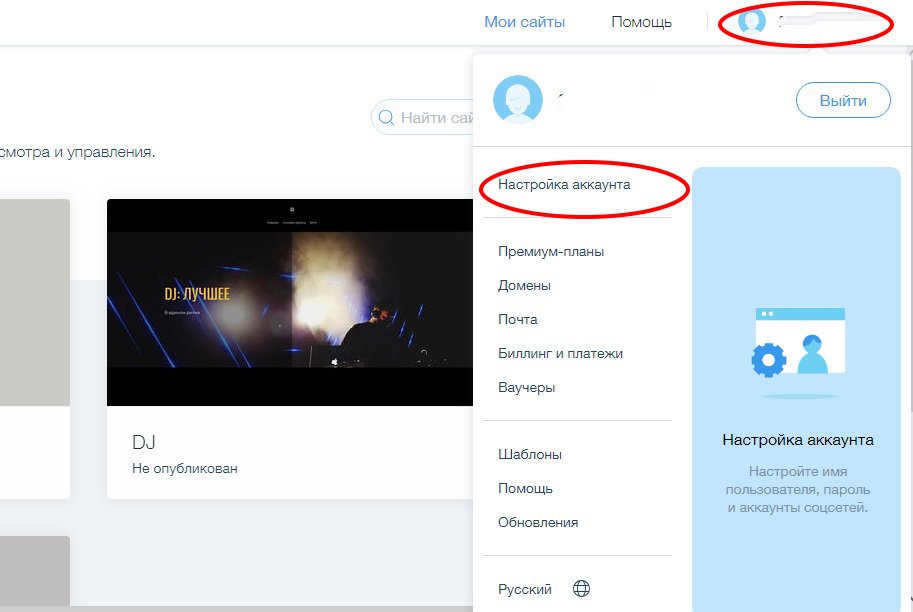Open Помощь in the top navigation bar
Viewport: 913px width, 612px height.
point(641,22)
